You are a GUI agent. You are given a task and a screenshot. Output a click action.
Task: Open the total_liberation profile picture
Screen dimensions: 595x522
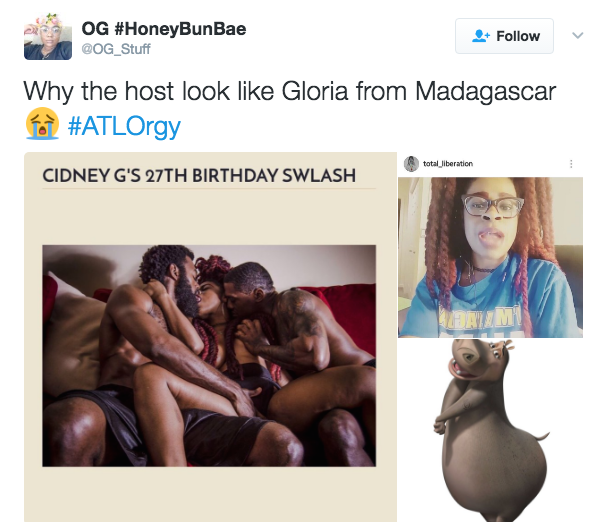tap(411, 164)
